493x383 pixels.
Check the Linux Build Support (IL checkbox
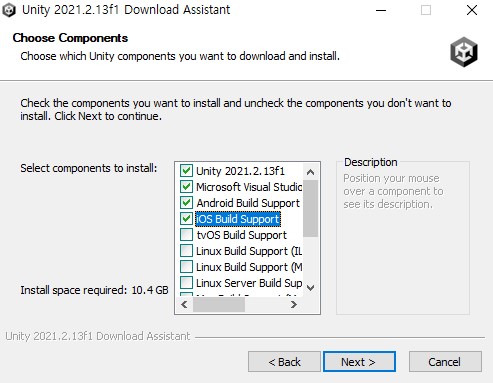tap(186, 251)
